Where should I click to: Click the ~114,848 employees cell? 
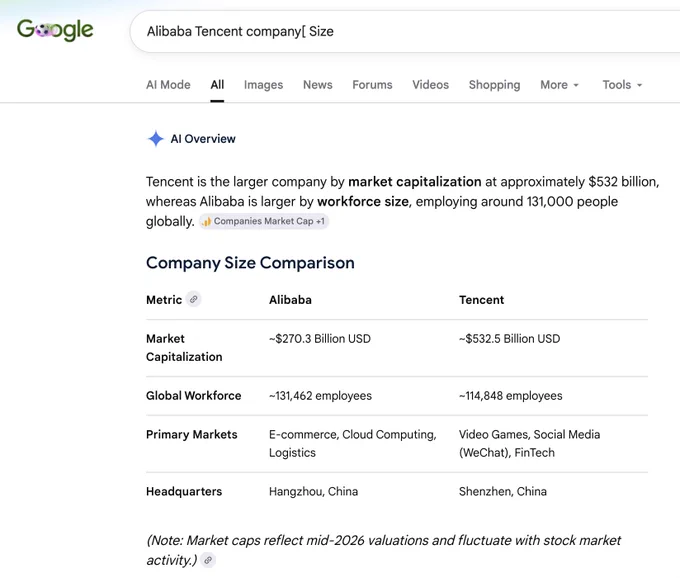[x=510, y=395]
